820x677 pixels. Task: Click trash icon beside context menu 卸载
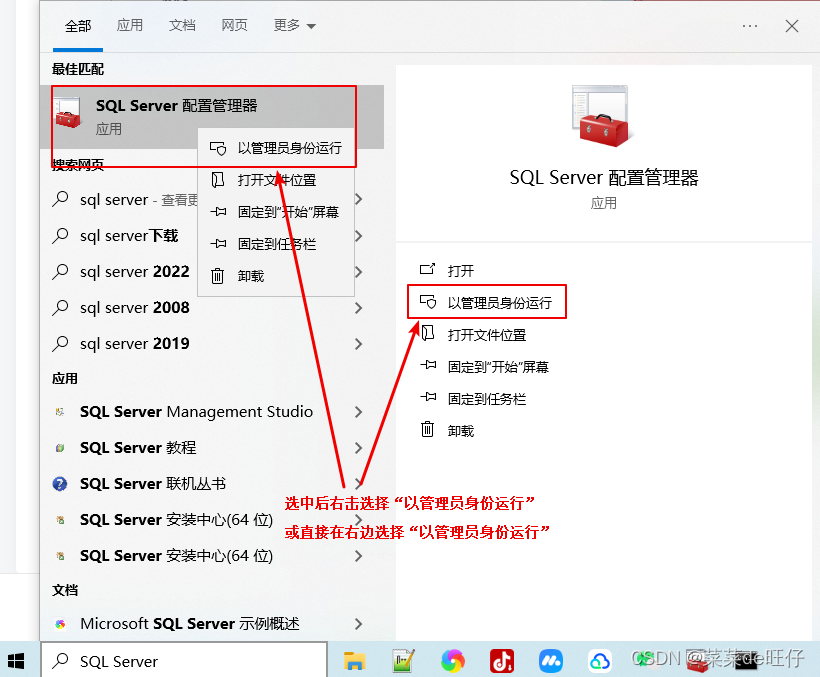[x=218, y=276]
